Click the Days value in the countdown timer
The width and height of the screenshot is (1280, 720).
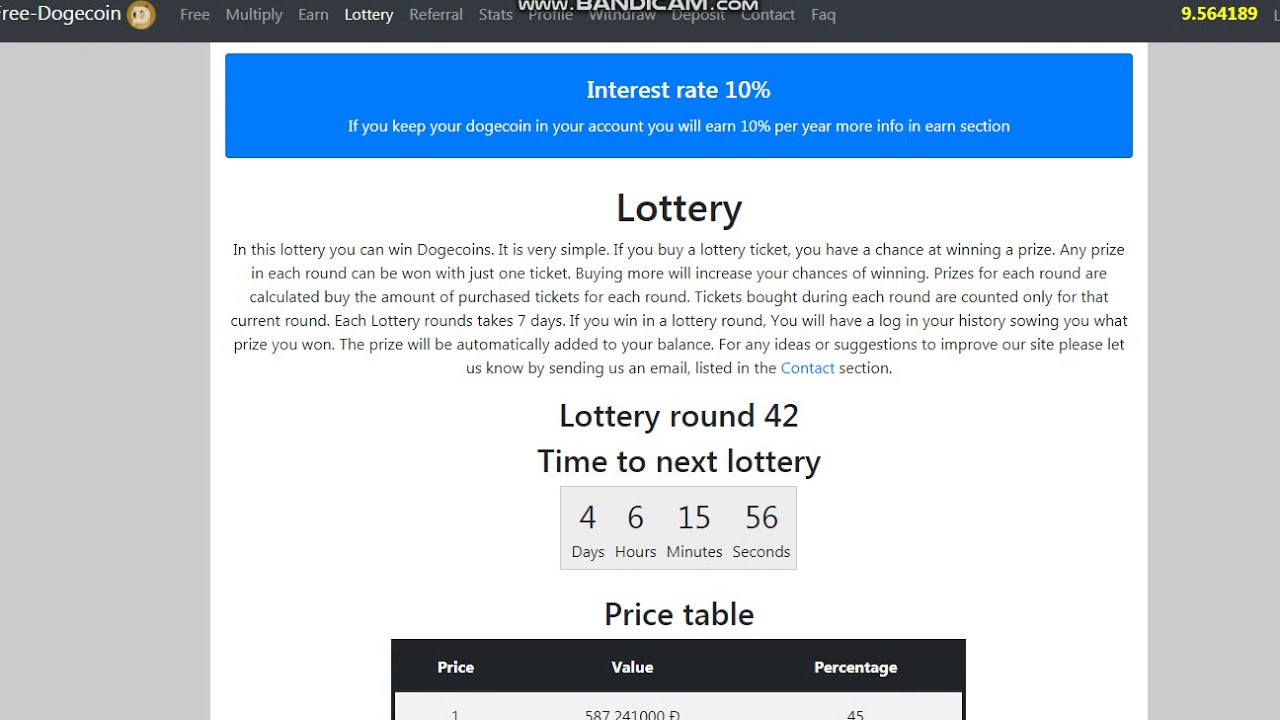588,518
